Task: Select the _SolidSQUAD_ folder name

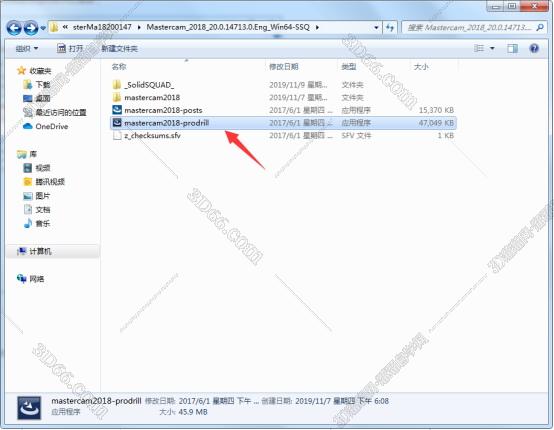Action: (x=149, y=85)
